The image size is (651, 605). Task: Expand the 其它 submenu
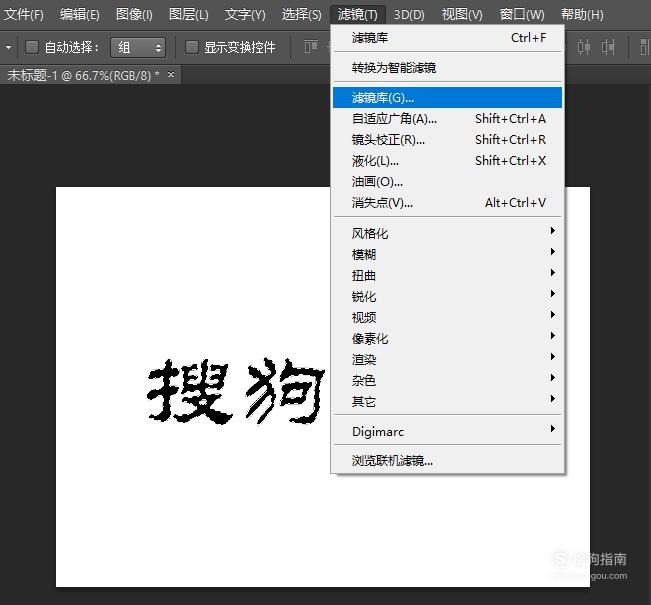[447, 401]
